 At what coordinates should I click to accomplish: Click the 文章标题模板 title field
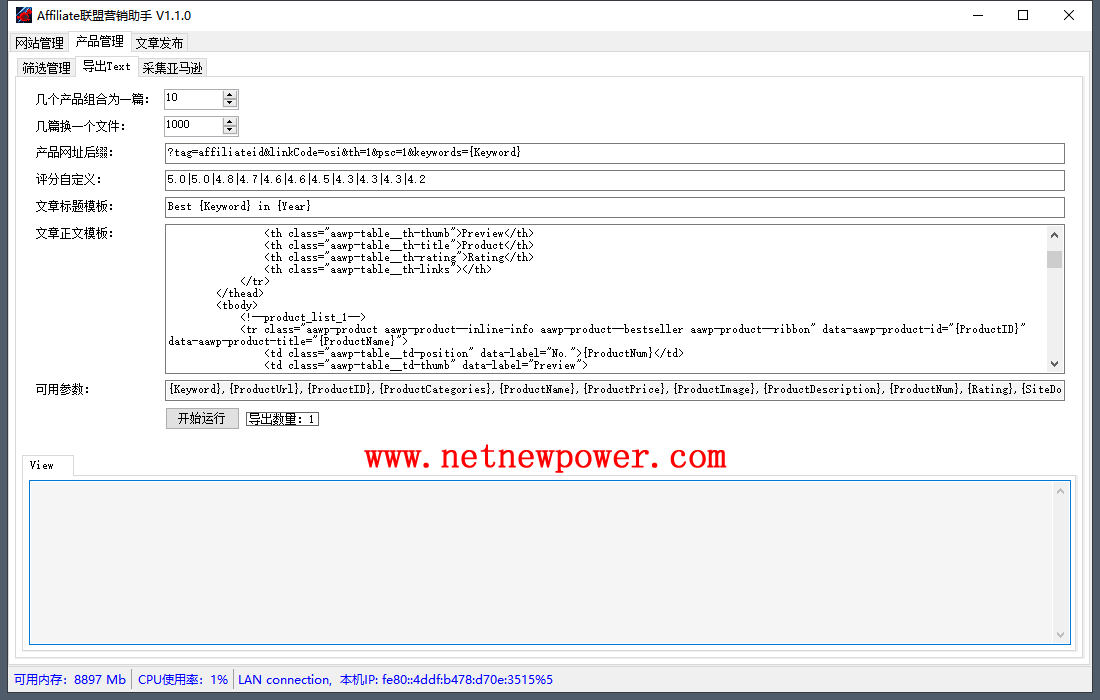pyautogui.click(x=614, y=207)
